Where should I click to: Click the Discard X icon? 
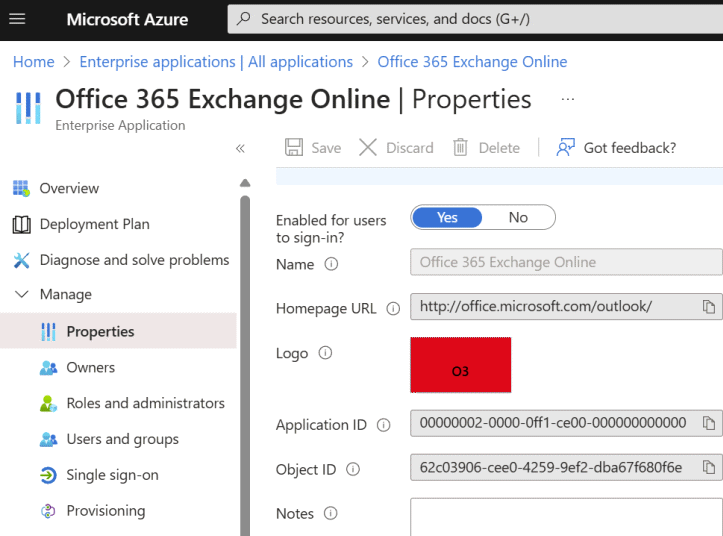click(x=368, y=148)
